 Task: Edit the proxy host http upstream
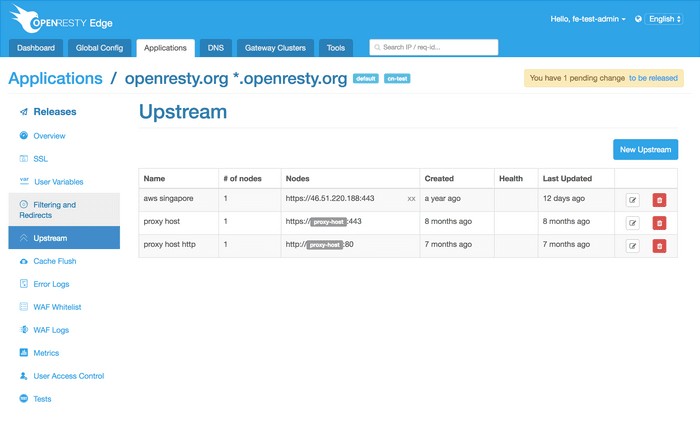[x=633, y=246]
